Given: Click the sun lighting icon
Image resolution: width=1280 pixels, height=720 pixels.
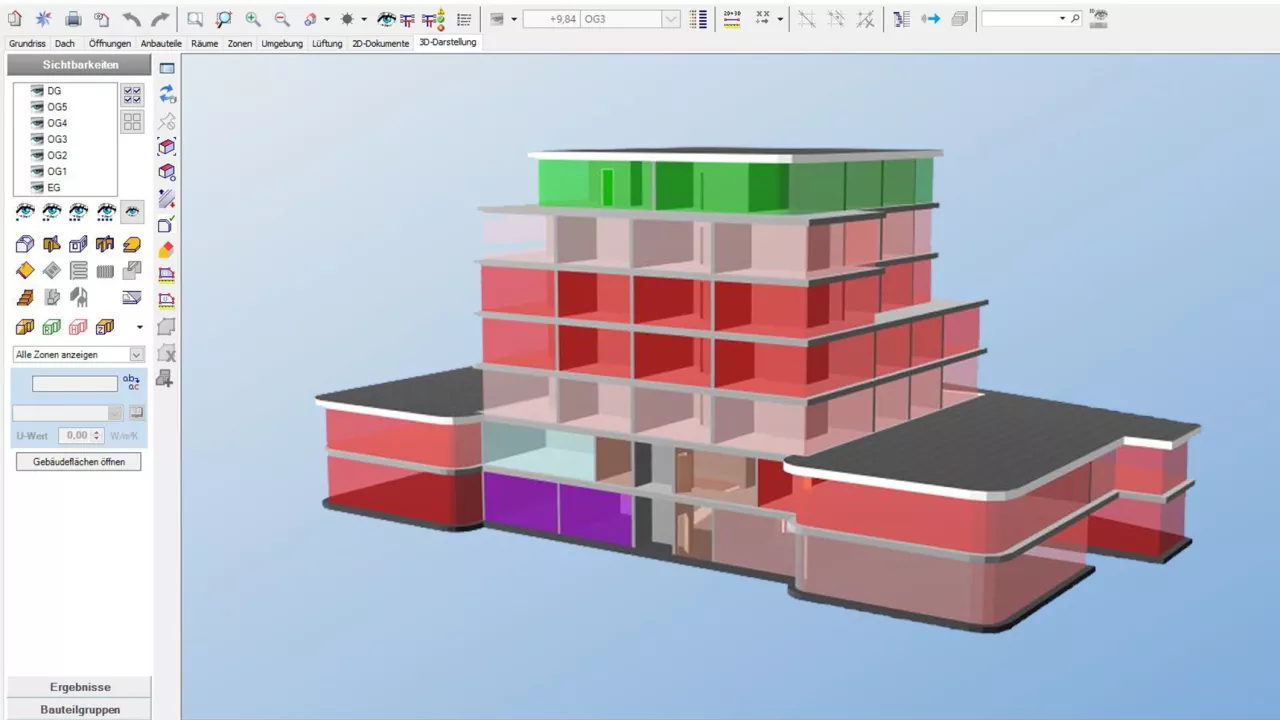Looking at the screenshot, I should [347, 19].
